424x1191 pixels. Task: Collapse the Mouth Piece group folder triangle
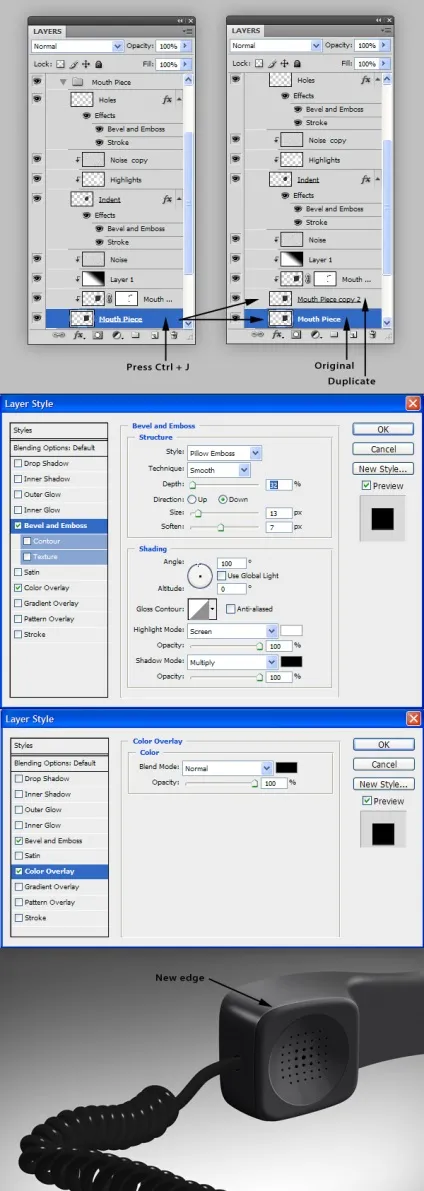coord(63,81)
